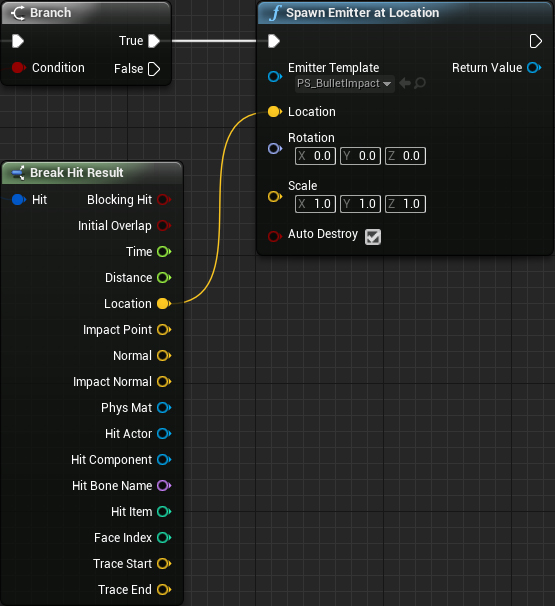Select the Branch node title
The width and height of the screenshot is (555, 606).
pos(51,13)
